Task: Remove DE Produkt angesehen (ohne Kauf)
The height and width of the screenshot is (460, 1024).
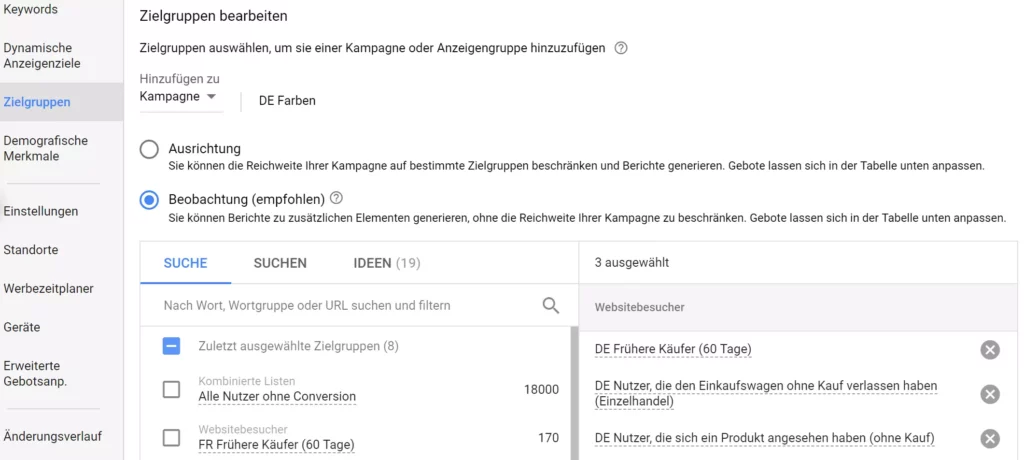Action: pos(989,438)
